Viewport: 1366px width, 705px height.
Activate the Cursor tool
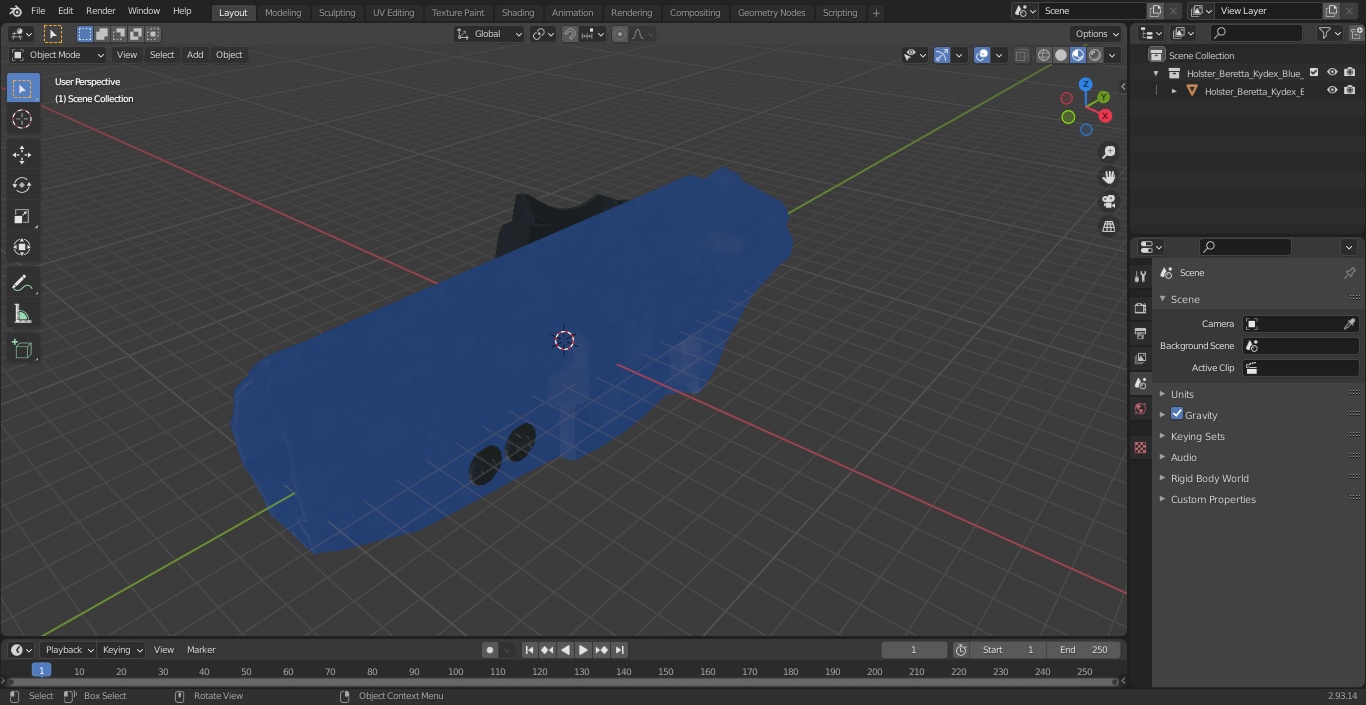22,119
